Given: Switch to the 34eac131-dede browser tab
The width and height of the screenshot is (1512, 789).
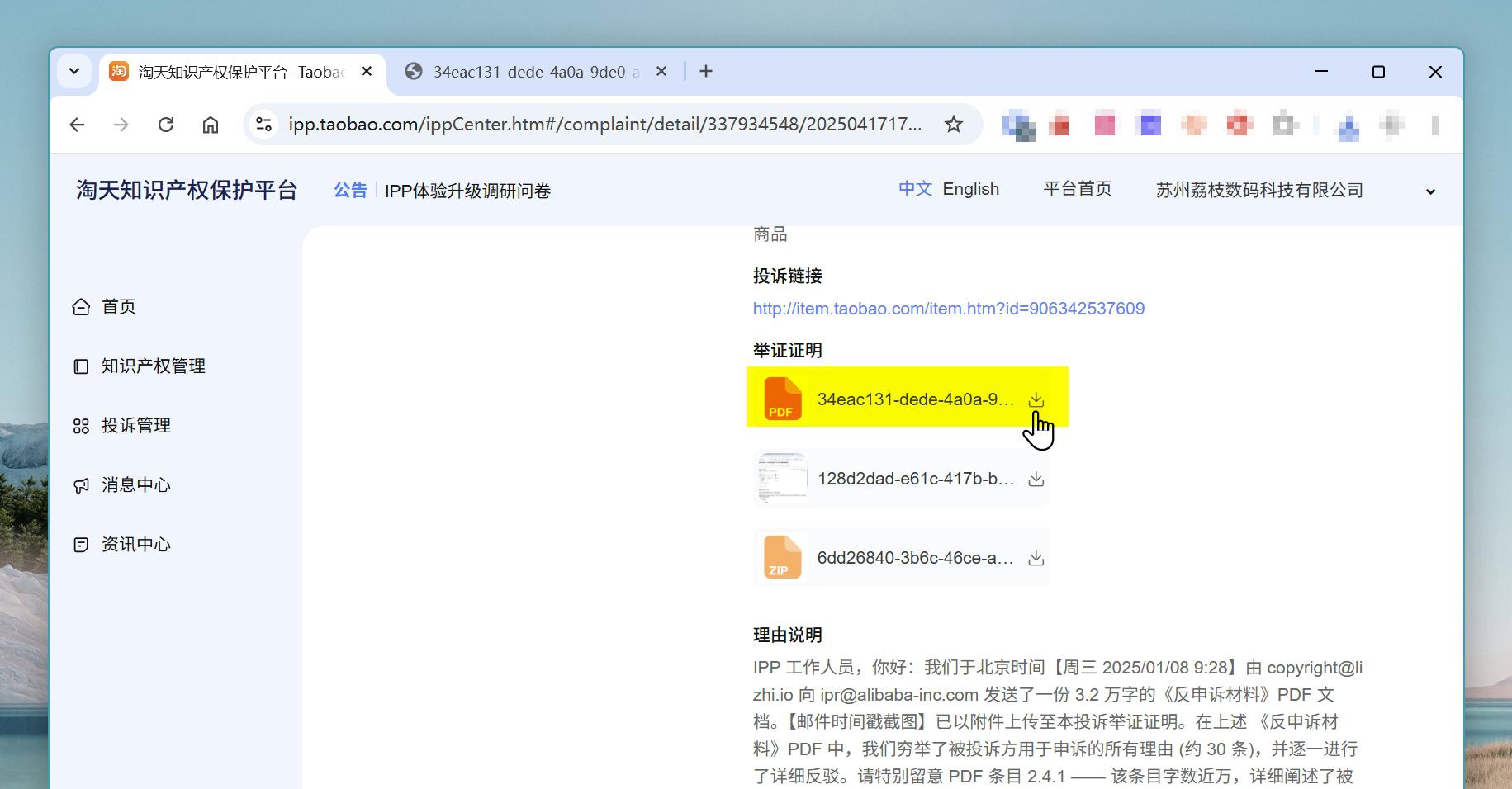Looking at the screenshot, I should click(536, 72).
